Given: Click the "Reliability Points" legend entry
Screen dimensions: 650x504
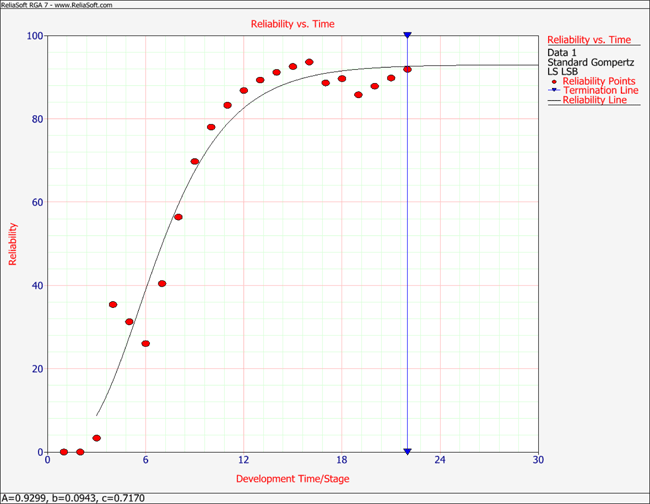Looking at the screenshot, I should coord(599,81).
